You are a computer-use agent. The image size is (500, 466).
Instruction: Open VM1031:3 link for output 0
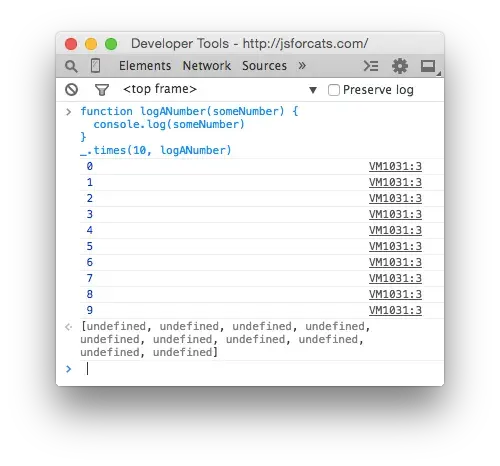click(395, 166)
